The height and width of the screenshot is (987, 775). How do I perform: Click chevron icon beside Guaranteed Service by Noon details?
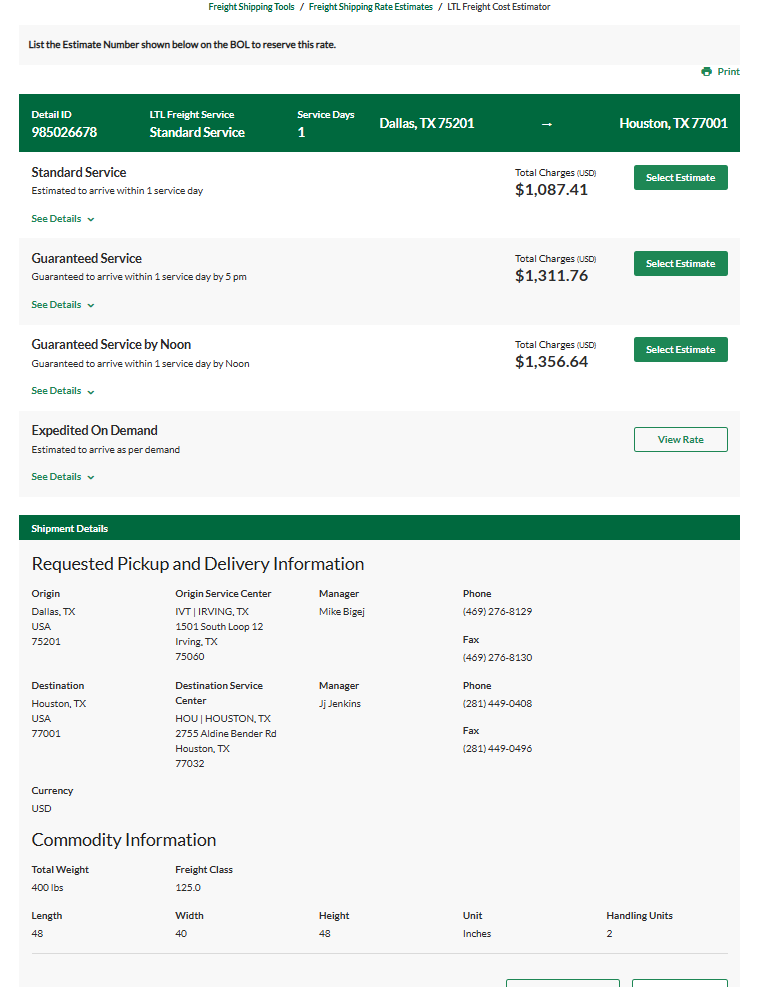(x=91, y=392)
